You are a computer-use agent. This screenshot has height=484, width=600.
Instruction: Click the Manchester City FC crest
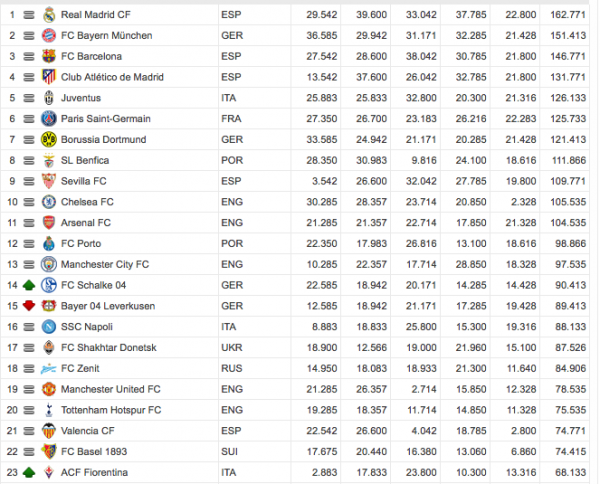(48, 264)
